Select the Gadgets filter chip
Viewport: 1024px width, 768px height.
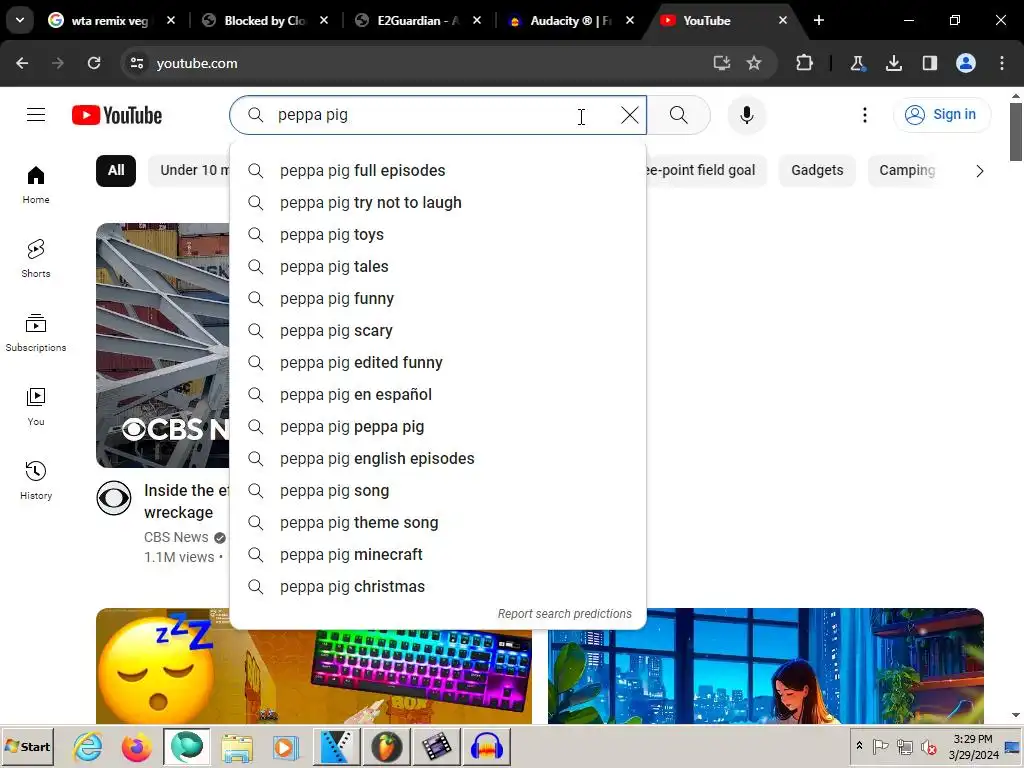coord(817,170)
